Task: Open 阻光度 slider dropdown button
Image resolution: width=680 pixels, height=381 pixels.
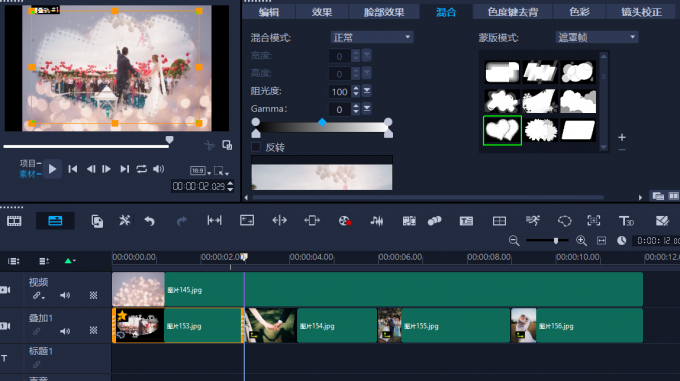Action: coord(367,91)
